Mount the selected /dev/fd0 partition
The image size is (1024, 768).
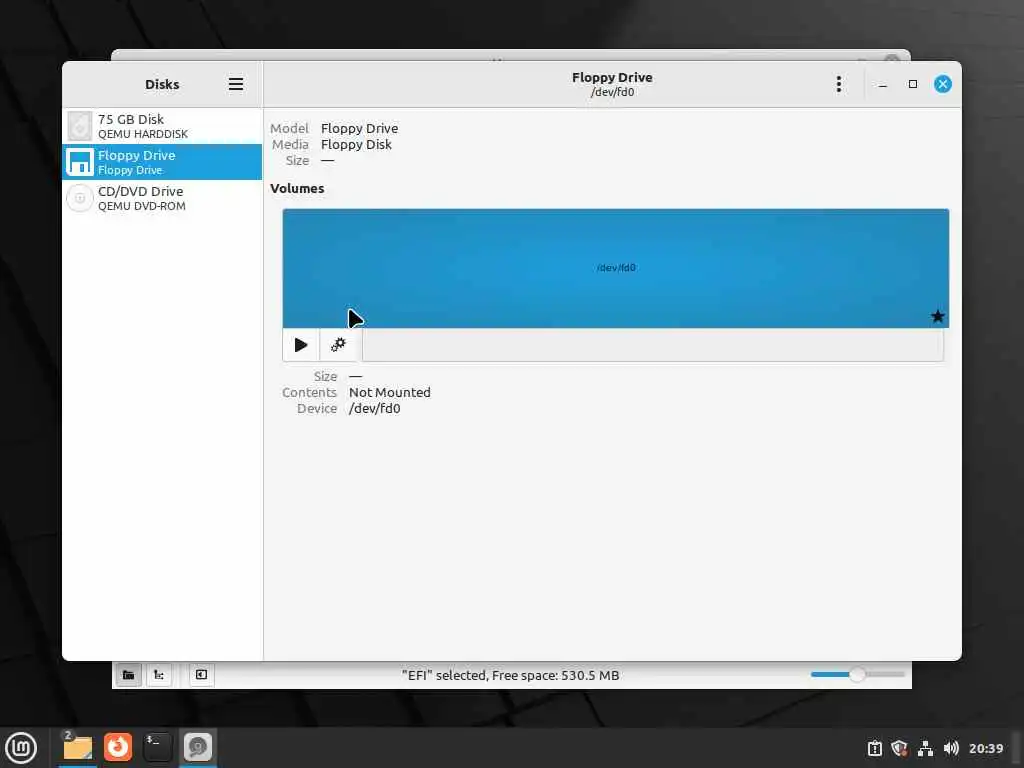[300, 345]
